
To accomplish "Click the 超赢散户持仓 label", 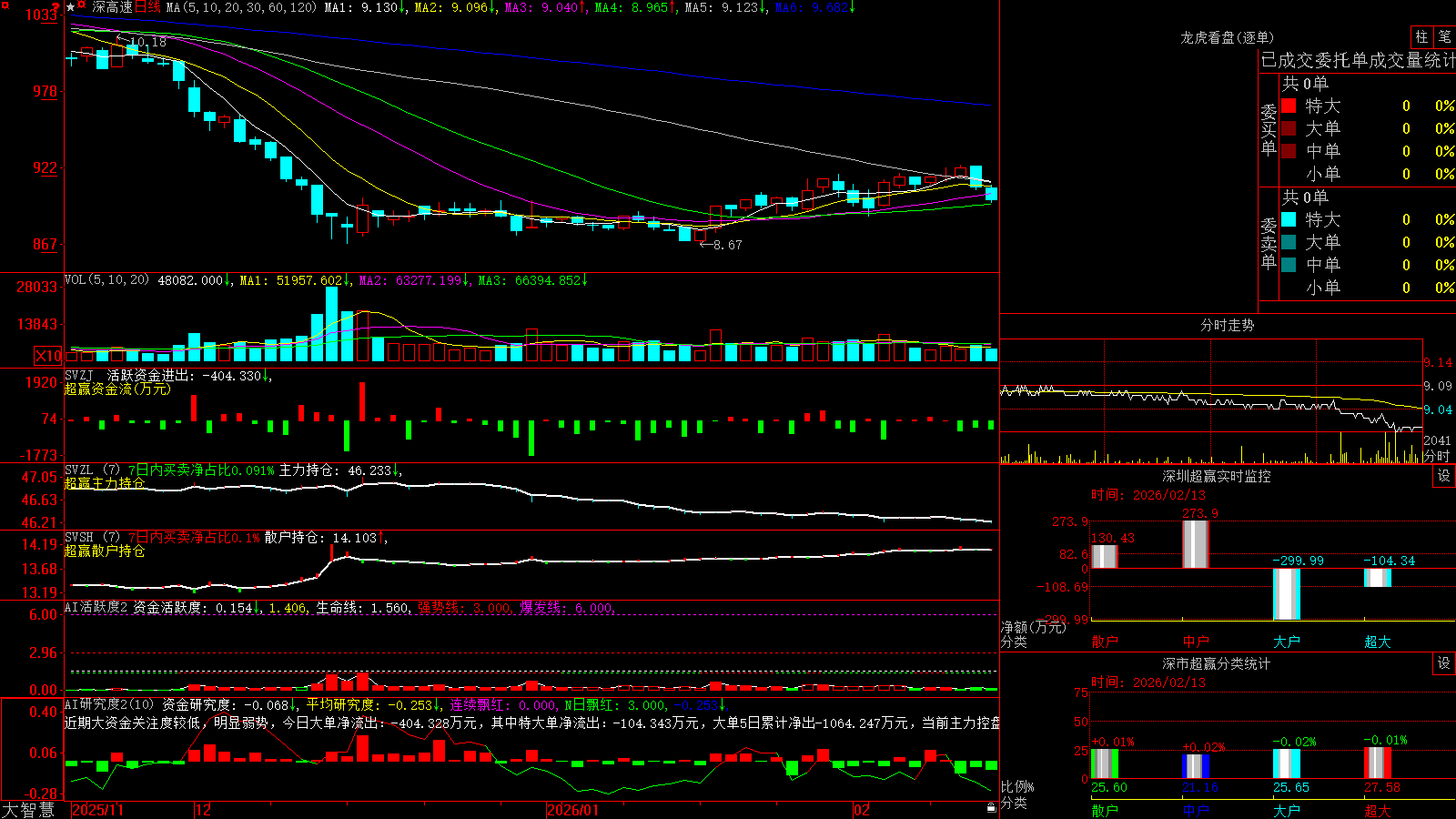I will coord(105,551).
